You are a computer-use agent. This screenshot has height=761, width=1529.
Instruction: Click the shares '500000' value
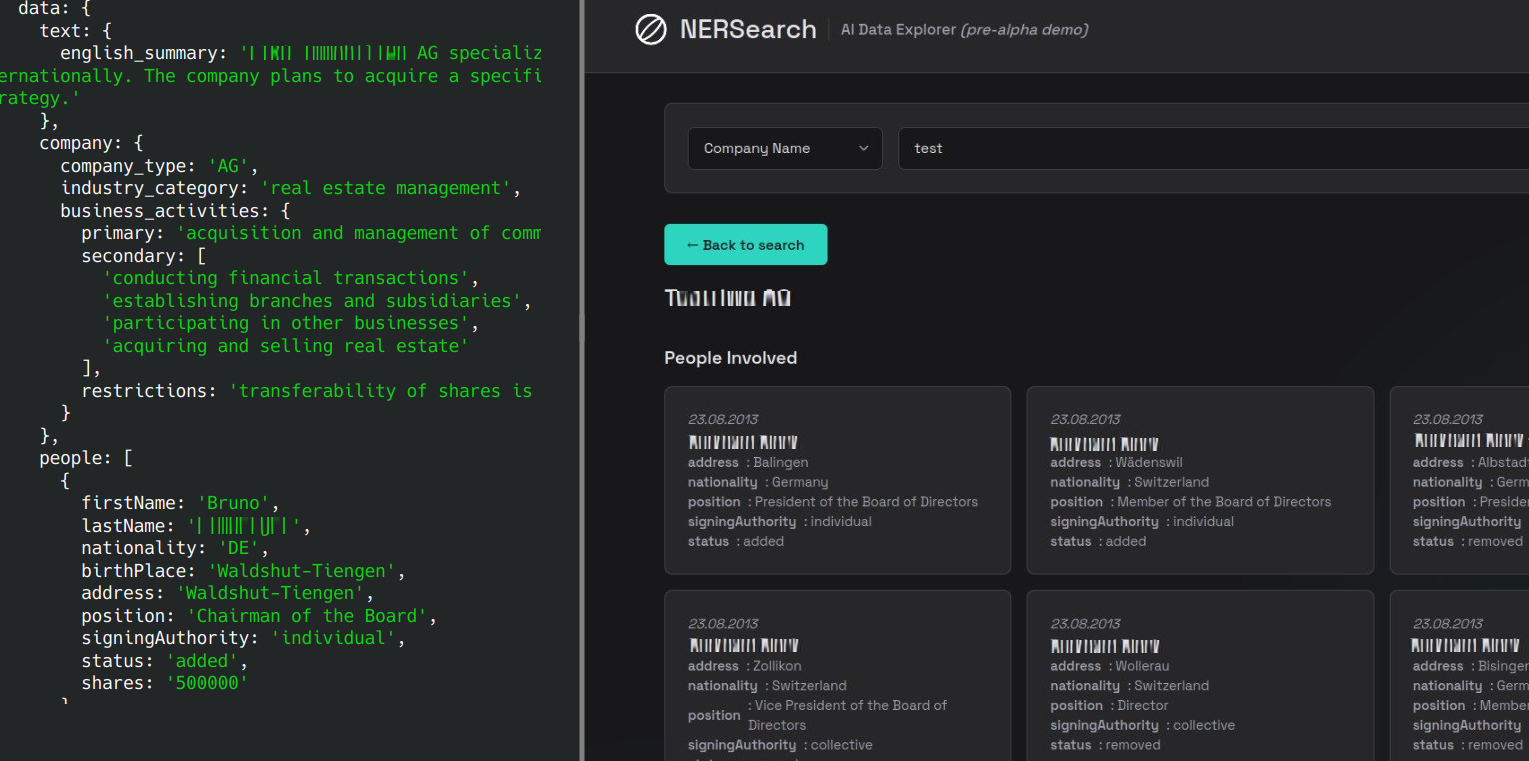pyautogui.click(x=207, y=683)
